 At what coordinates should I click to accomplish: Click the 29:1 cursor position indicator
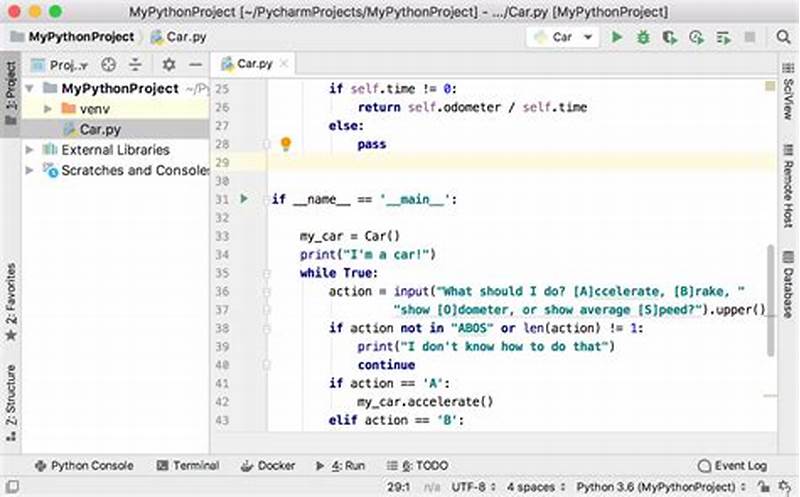(x=398, y=487)
